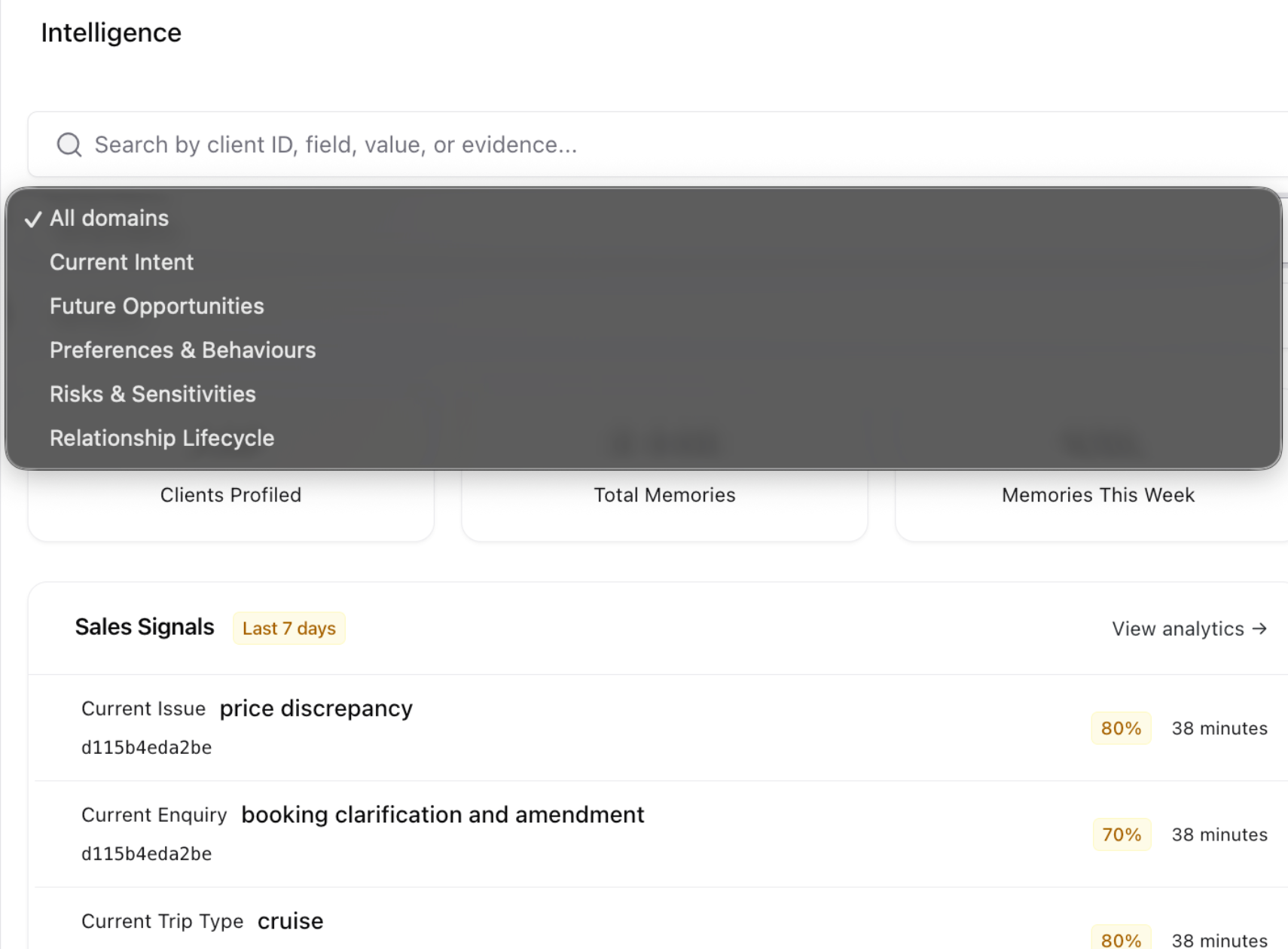Viewport: 1288px width, 949px height.
Task: Select Preferences & Behaviours domain
Action: [643, 350]
